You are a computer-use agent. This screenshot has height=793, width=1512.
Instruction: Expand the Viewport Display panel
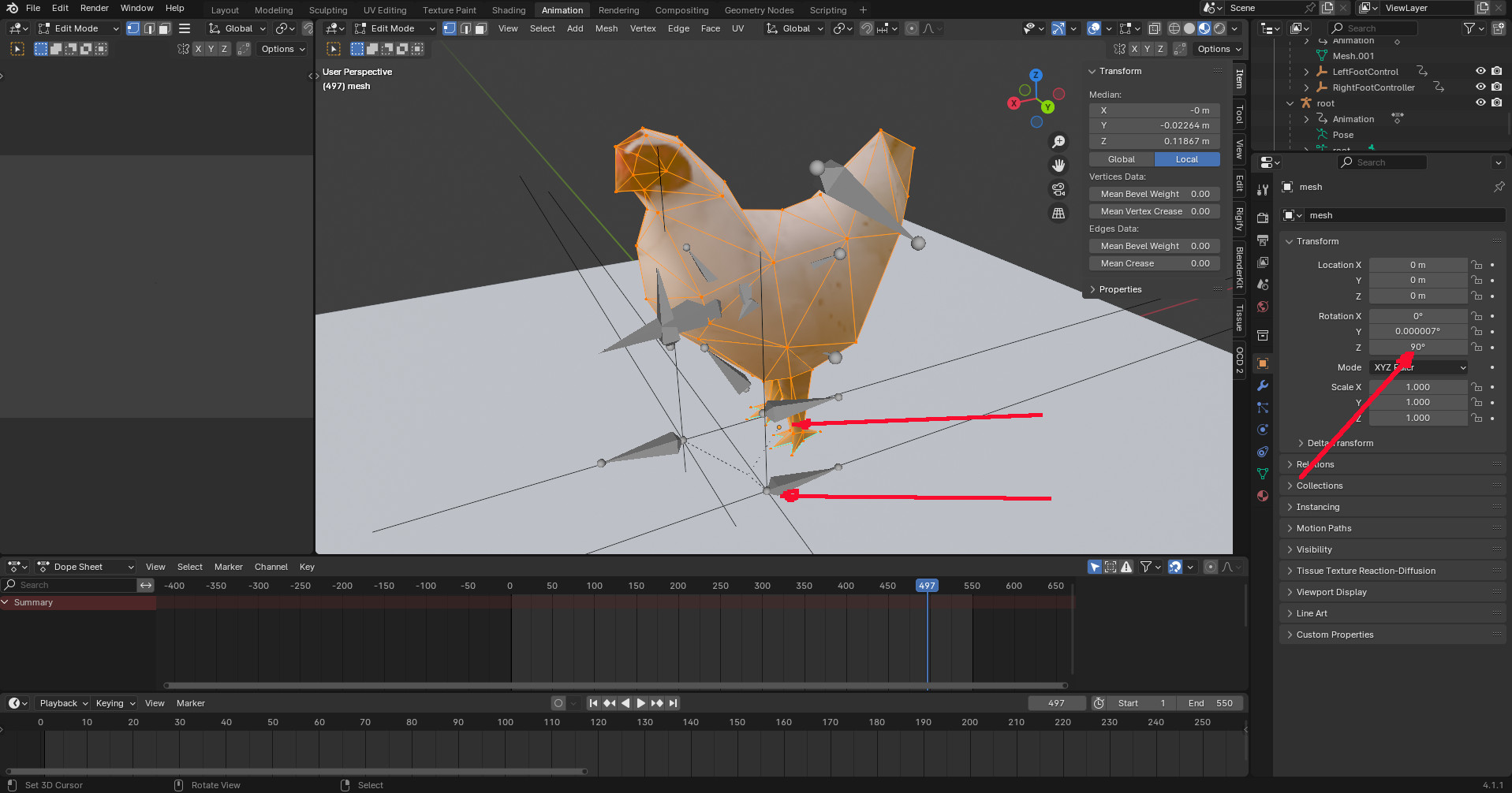(1331, 592)
